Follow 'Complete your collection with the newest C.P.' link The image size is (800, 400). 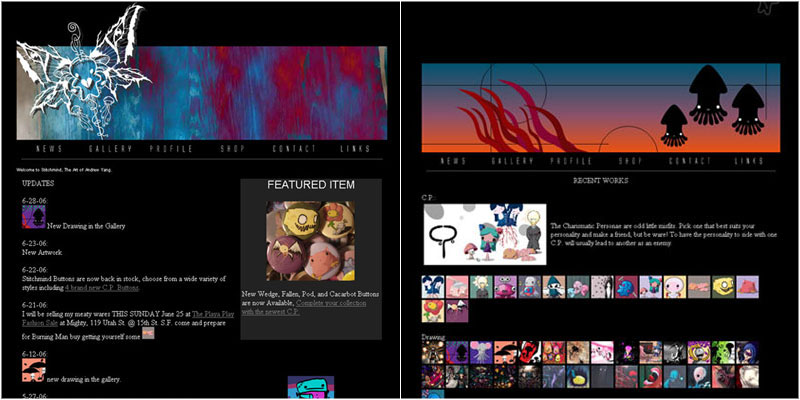coord(304,307)
